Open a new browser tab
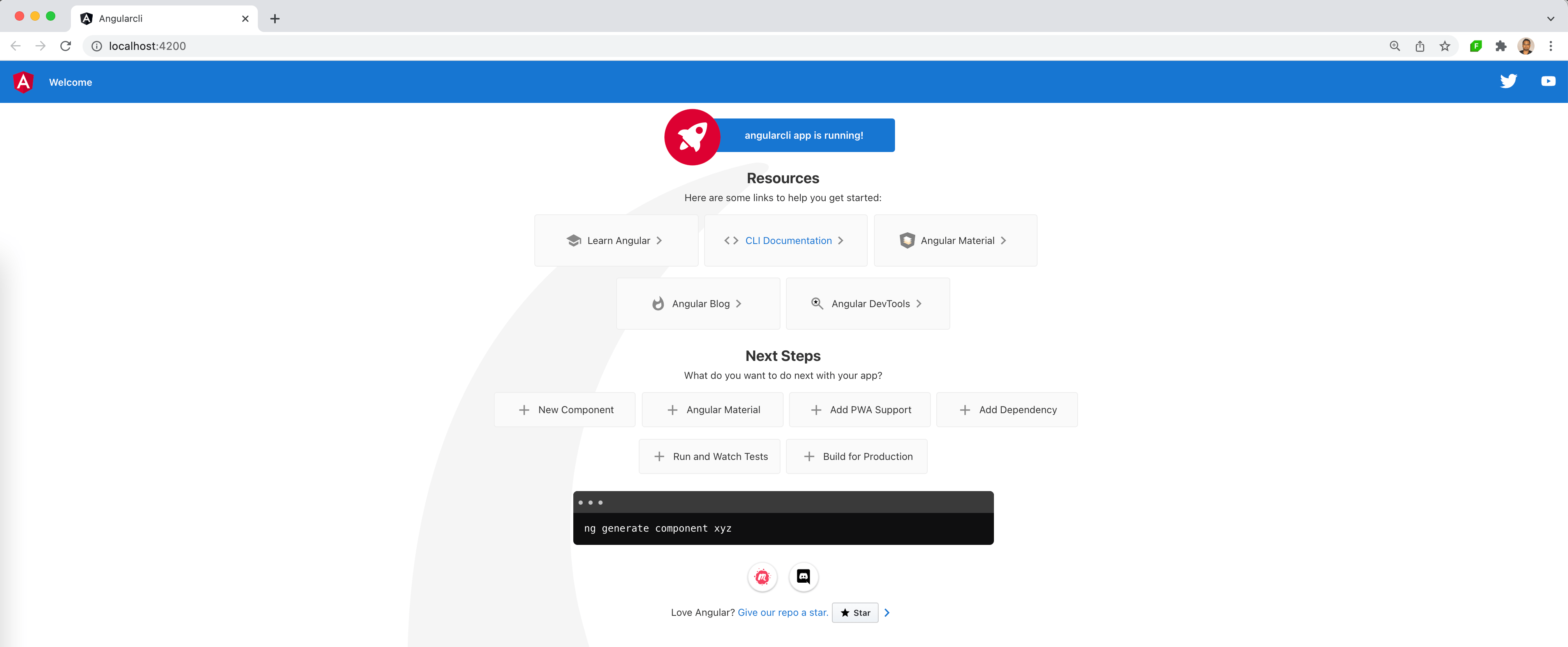The image size is (1568, 647). [x=275, y=19]
